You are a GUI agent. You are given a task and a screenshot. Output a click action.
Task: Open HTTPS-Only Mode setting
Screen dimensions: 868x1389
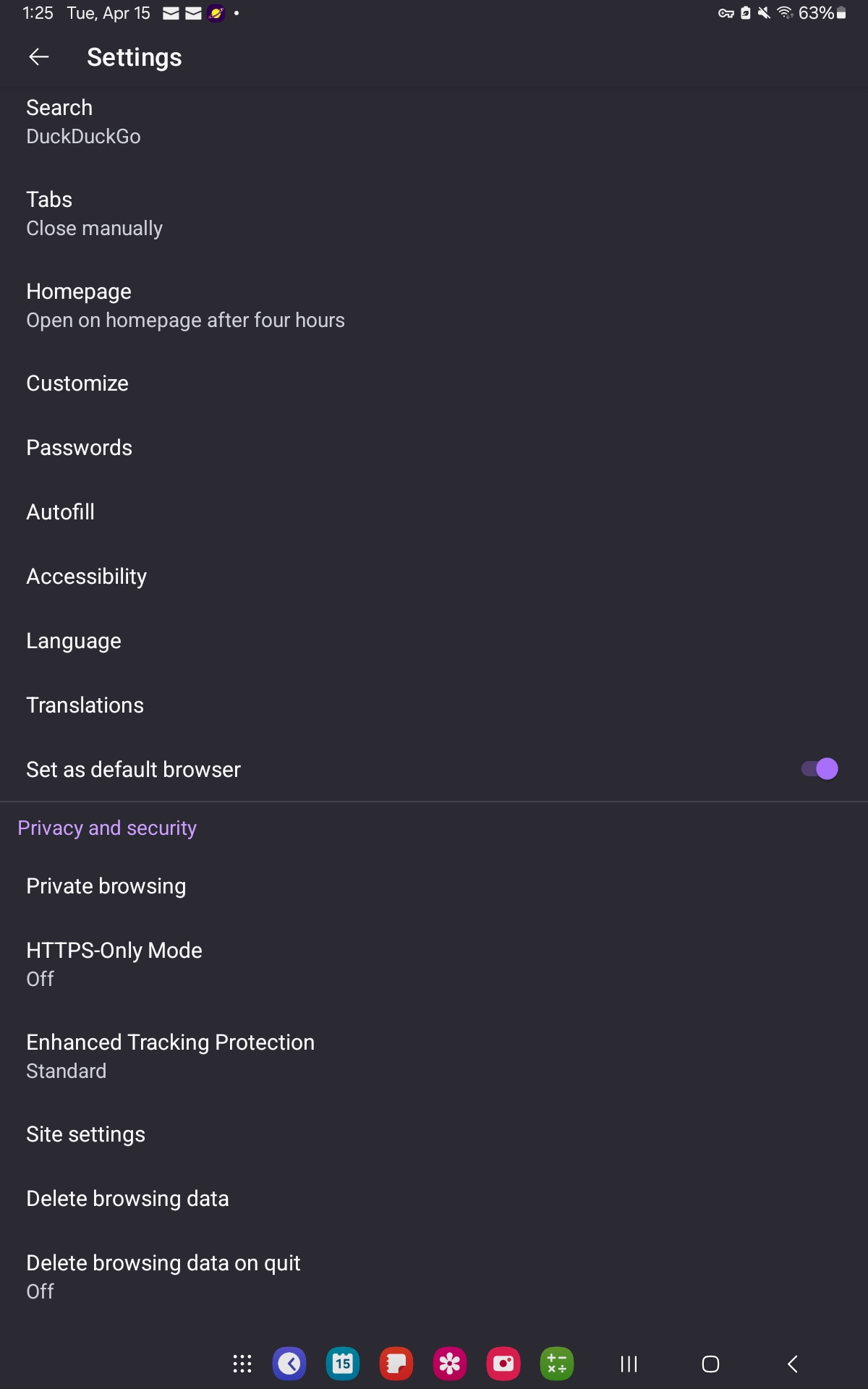pyautogui.click(x=114, y=964)
